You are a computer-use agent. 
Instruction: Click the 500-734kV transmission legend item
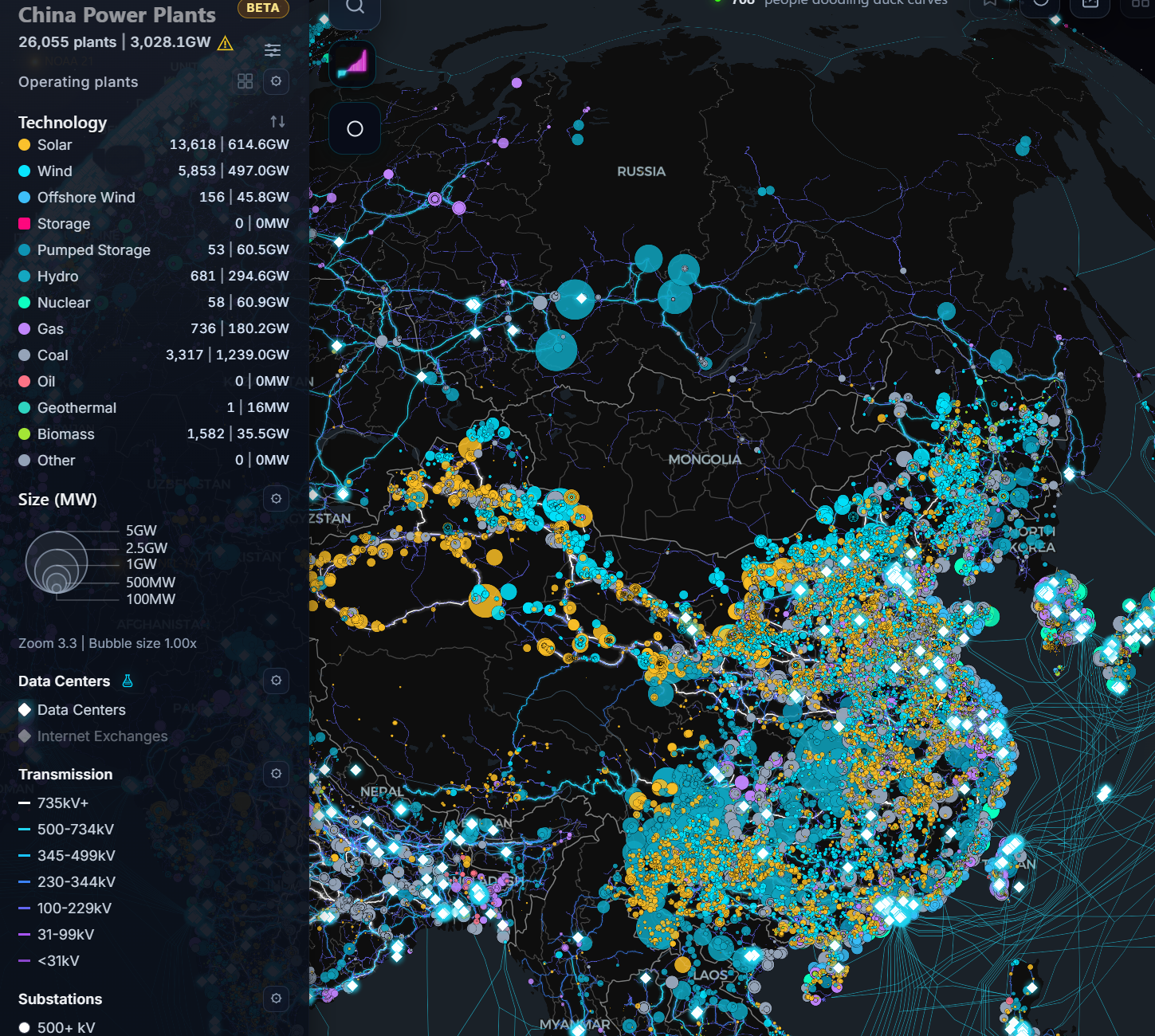point(75,830)
